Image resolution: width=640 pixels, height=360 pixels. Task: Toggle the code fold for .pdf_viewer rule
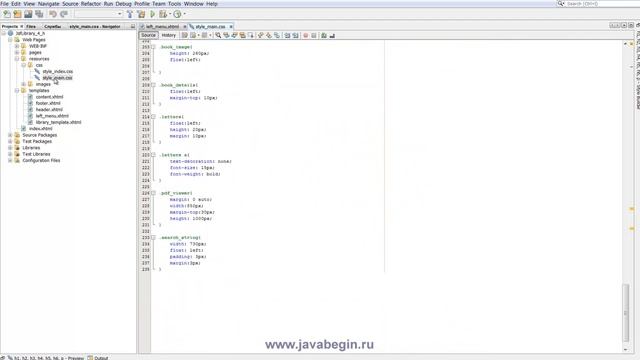[153, 193]
